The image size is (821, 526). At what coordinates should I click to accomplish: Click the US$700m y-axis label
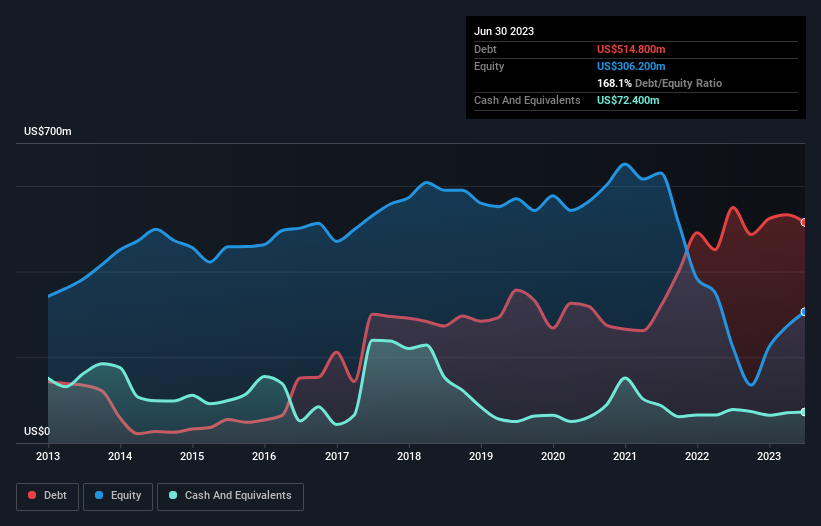coord(48,131)
